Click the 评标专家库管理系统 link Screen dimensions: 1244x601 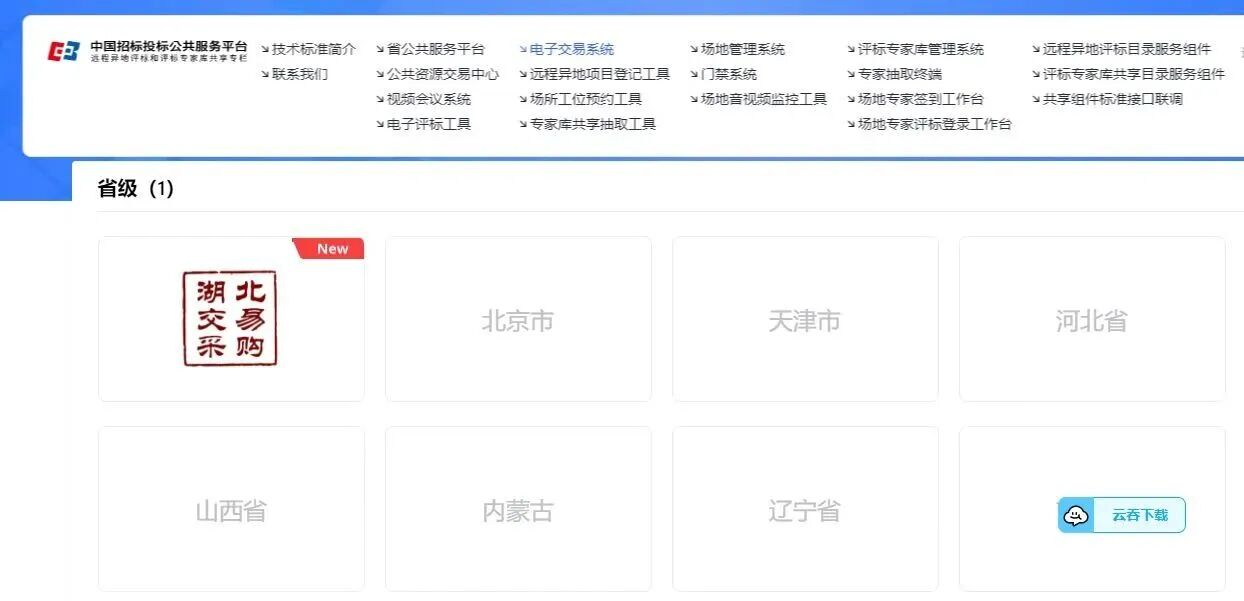click(920, 47)
